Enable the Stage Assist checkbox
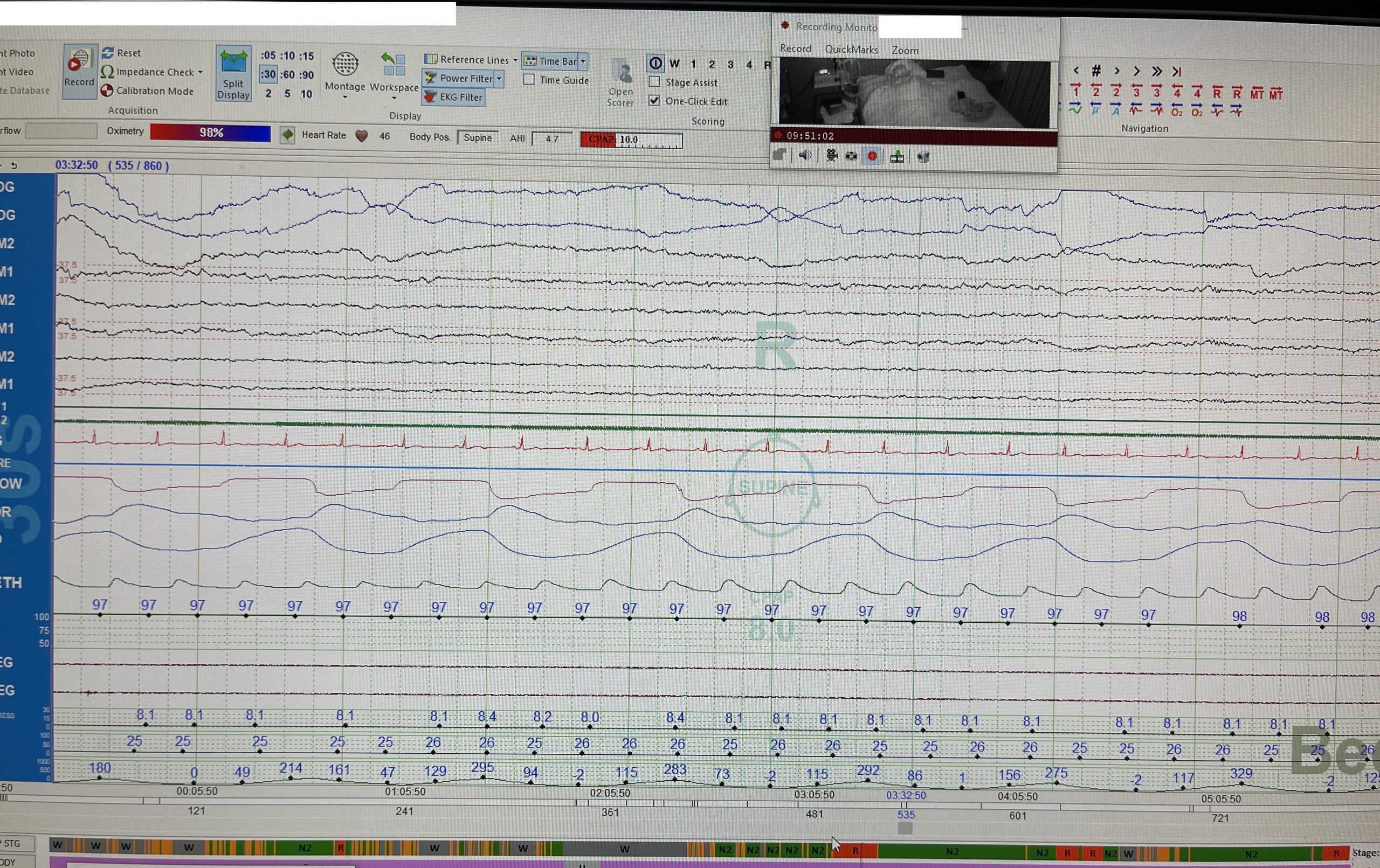This screenshot has width=1380, height=868. point(654,82)
